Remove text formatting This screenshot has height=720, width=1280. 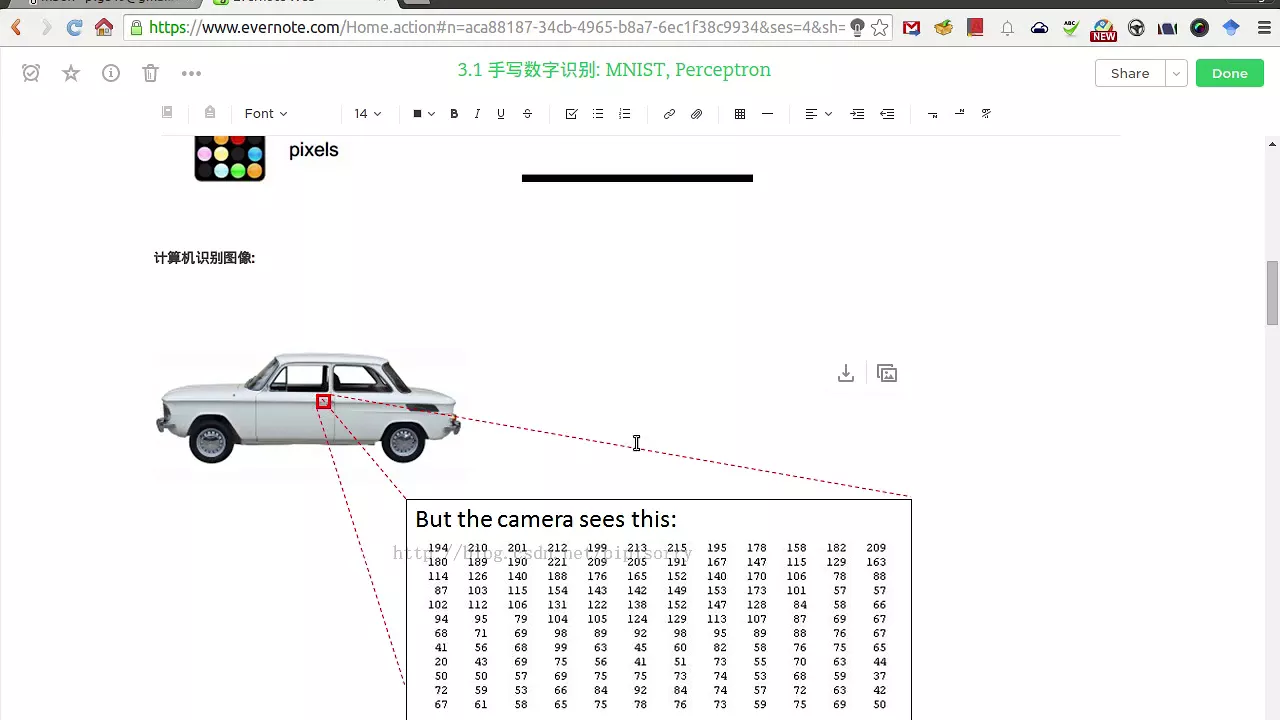[985, 114]
